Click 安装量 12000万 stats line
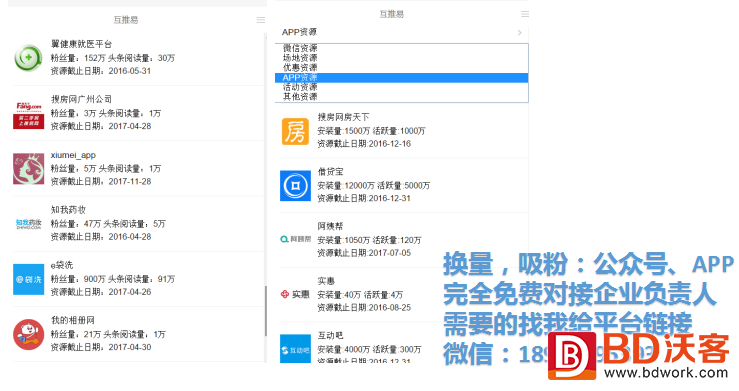739x391 pixels. click(x=373, y=186)
